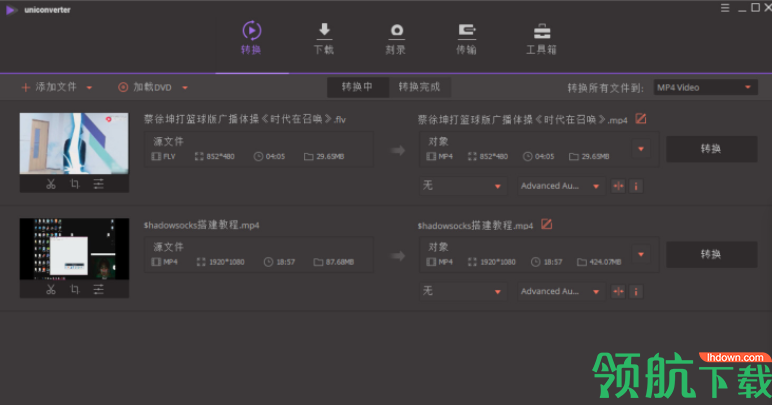Show info icon for 蔡徐坤 video
Screen dimensions: 772x405
click(636, 186)
